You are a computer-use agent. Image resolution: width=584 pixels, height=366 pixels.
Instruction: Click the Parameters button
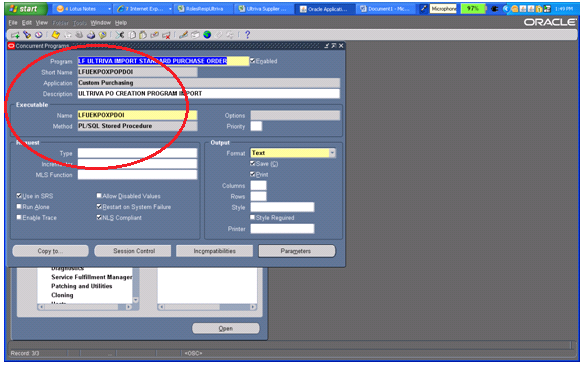(296, 251)
